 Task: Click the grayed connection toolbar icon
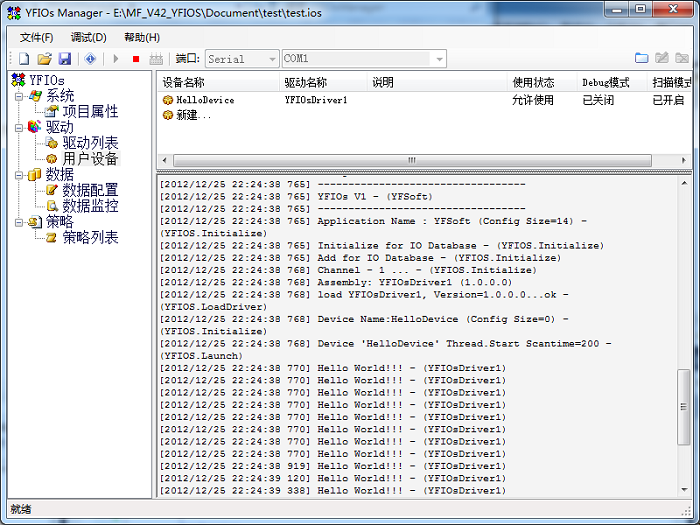click(156, 58)
